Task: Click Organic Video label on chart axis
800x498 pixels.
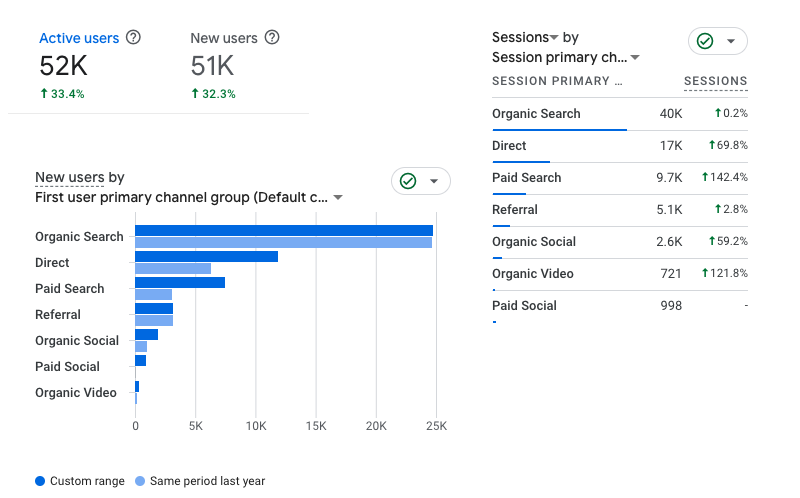Action: click(76, 393)
